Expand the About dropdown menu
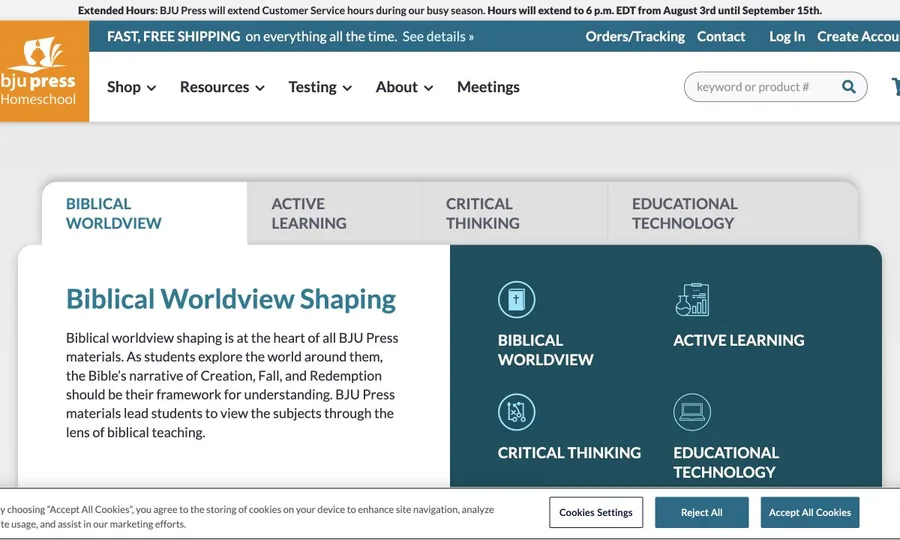This screenshot has height=540, width=900. coord(404,87)
